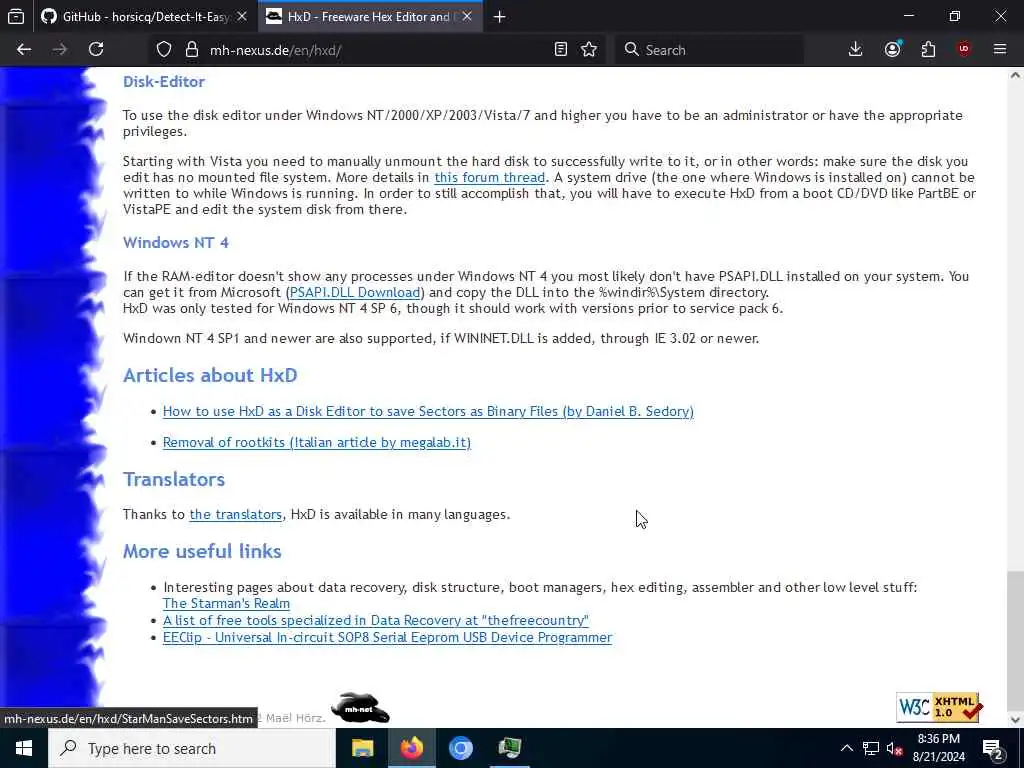Open the network icon in system tray
Screen dimensions: 1024x768
click(871, 748)
